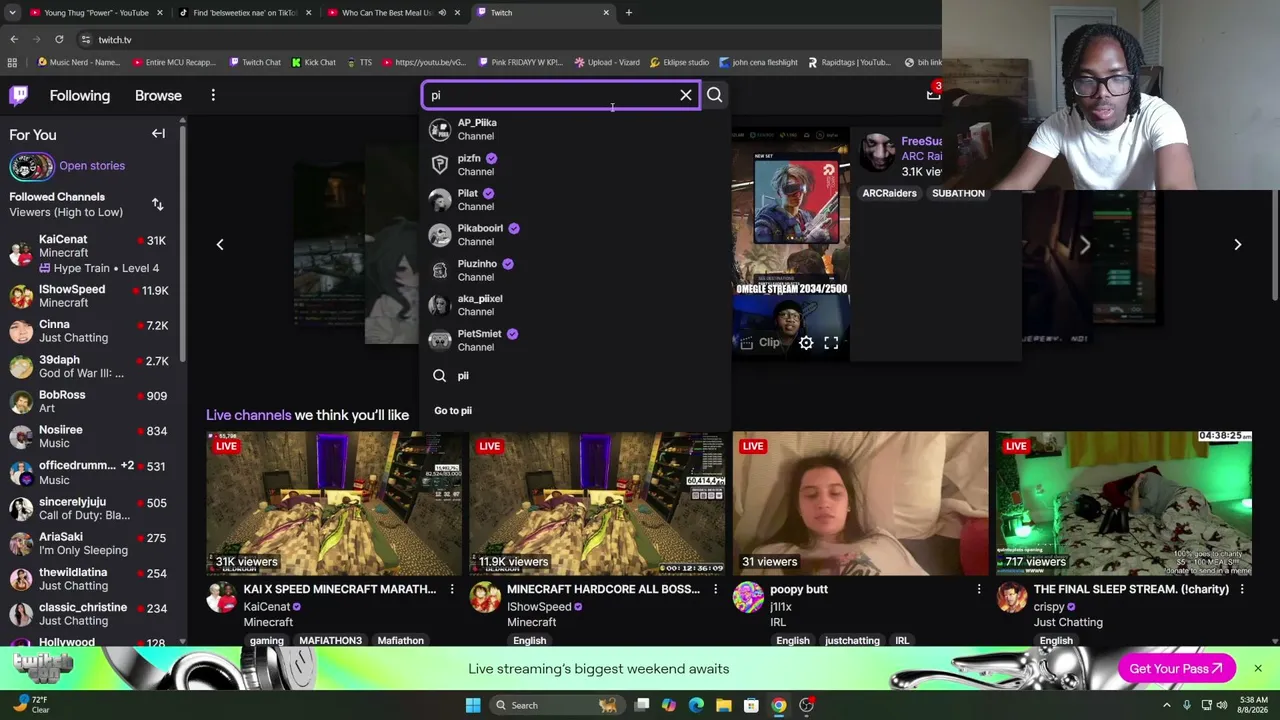Go to next carousel slide
Screen dimensions: 1280x720
click(x=1237, y=244)
